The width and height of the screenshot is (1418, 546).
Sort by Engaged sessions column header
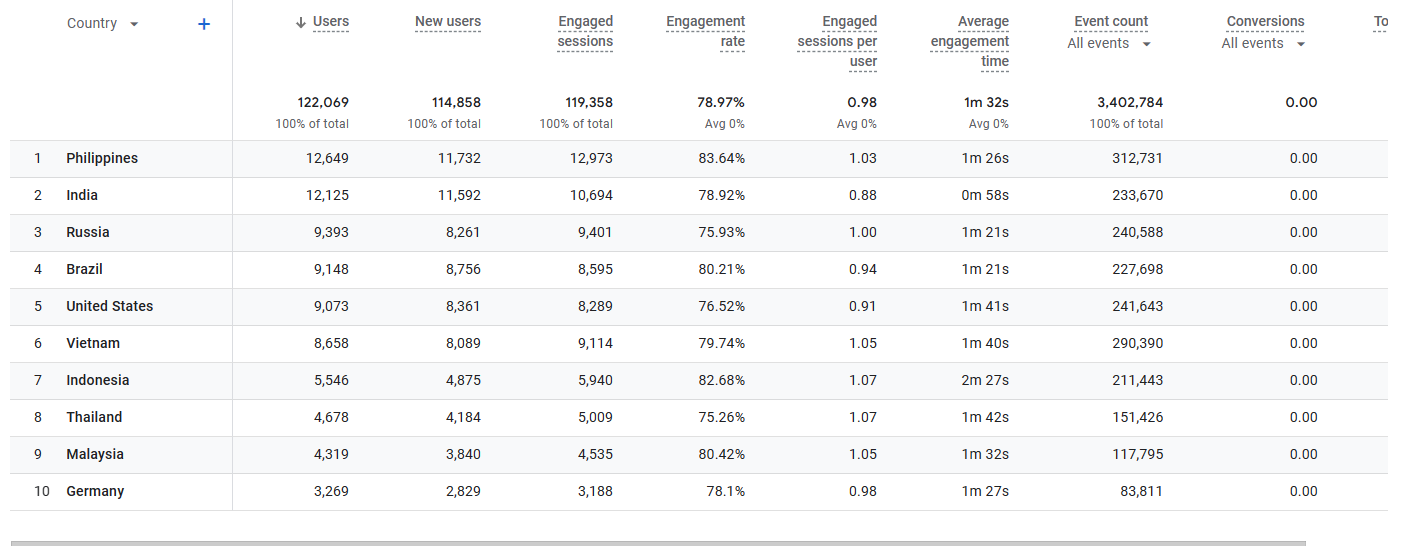[x=585, y=32]
